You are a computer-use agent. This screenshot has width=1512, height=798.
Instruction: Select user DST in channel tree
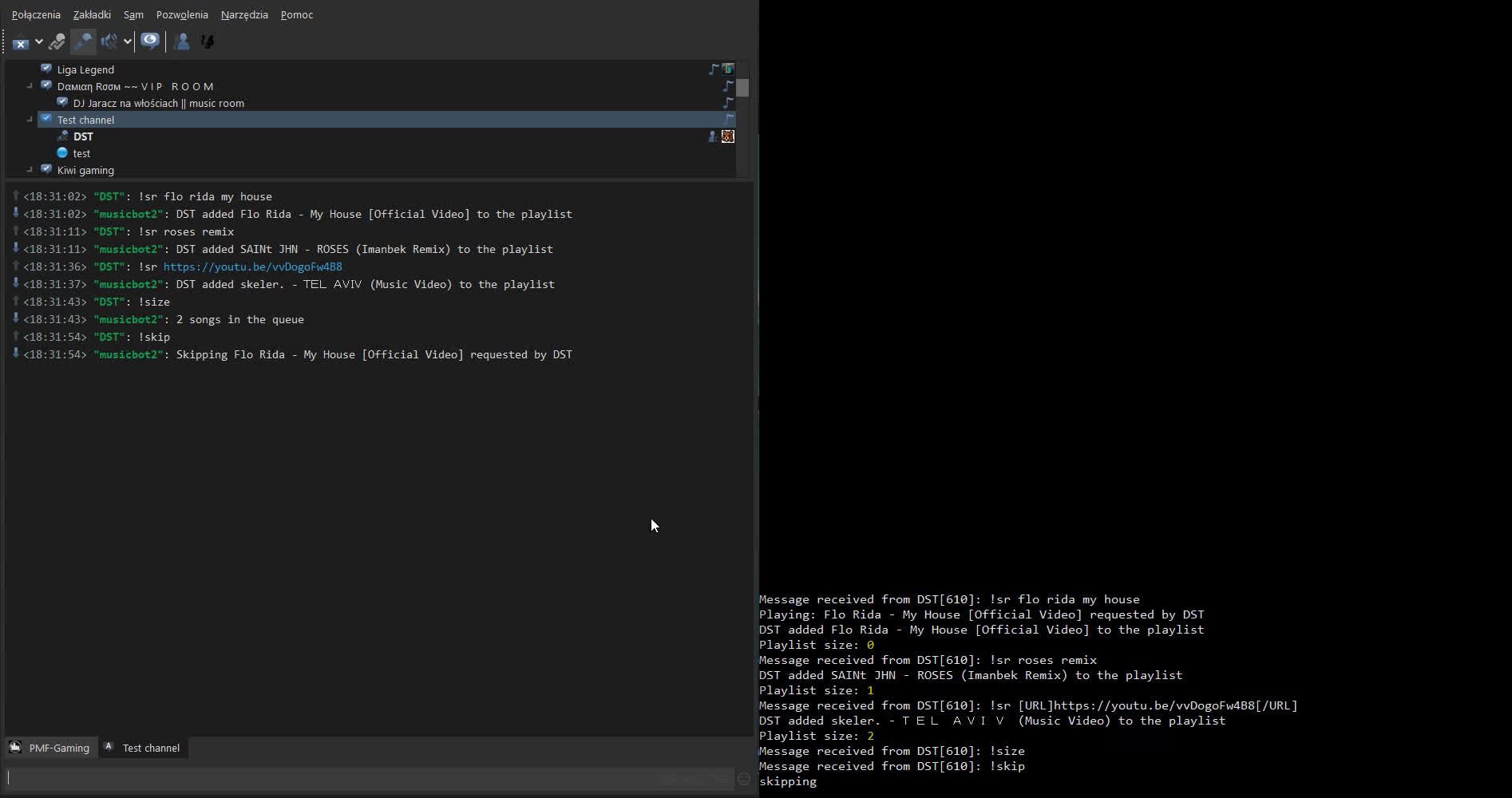tap(83, 136)
